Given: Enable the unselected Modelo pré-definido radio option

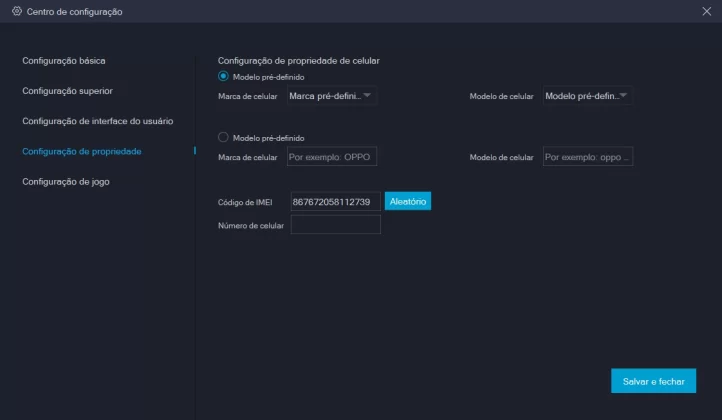Looking at the screenshot, I should [x=224, y=137].
